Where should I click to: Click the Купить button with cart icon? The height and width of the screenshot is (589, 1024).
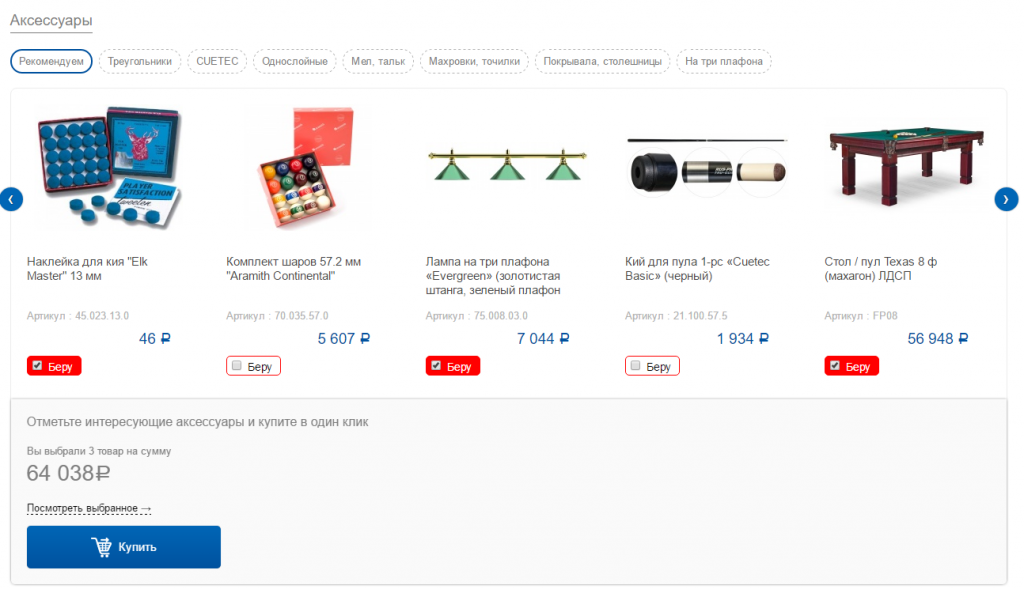[x=123, y=547]
